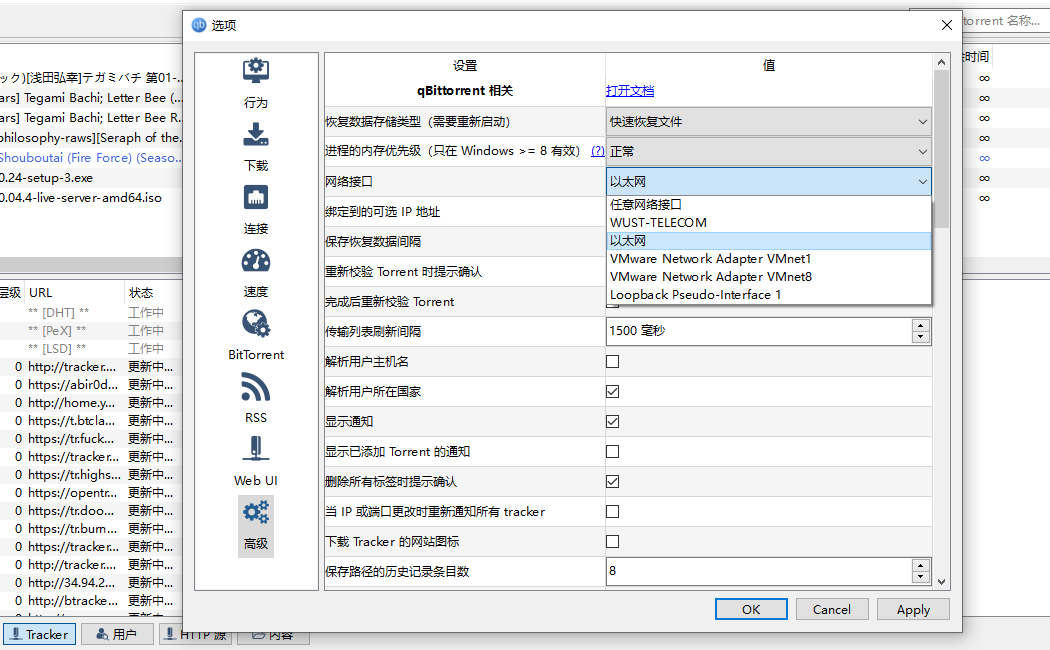Open the 行为 (Behavior) settings page

tap(256, 84)
